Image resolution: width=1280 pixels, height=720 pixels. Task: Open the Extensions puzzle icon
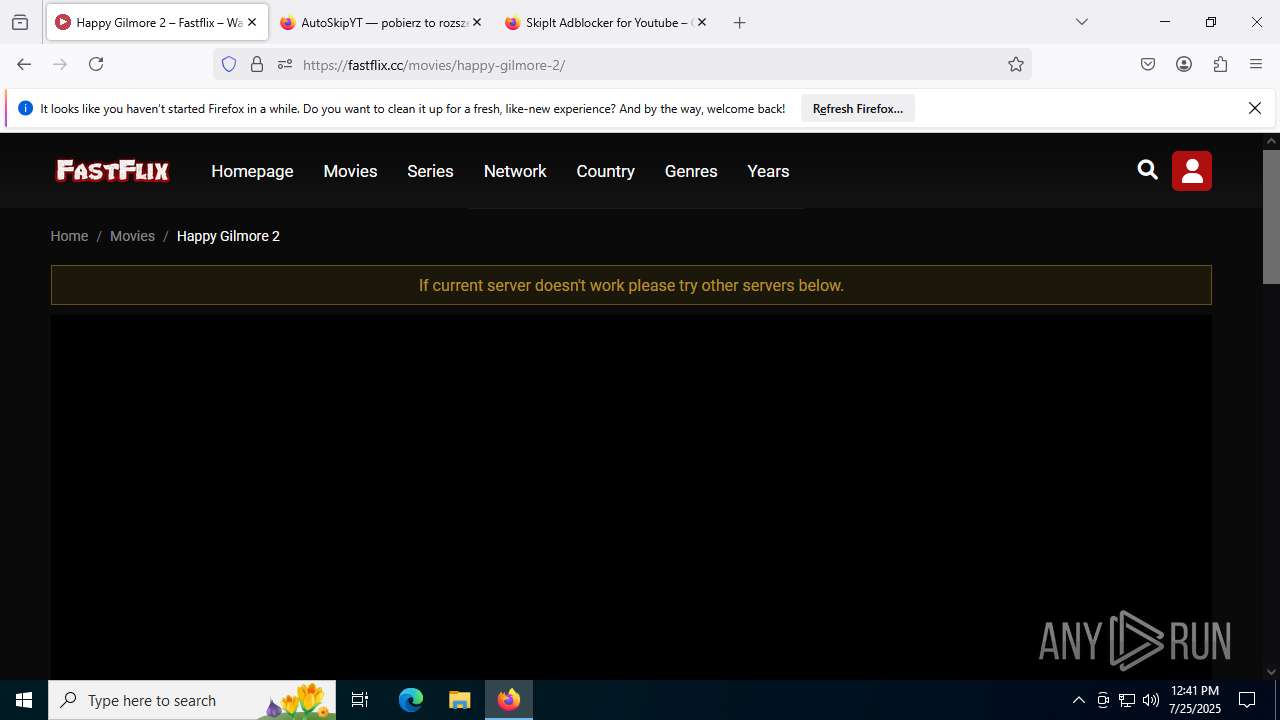point(1220,64)
